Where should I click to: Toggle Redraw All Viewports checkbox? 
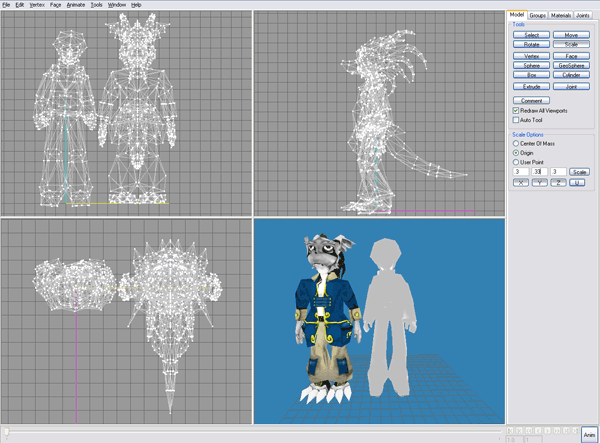[x=516, y=111]
